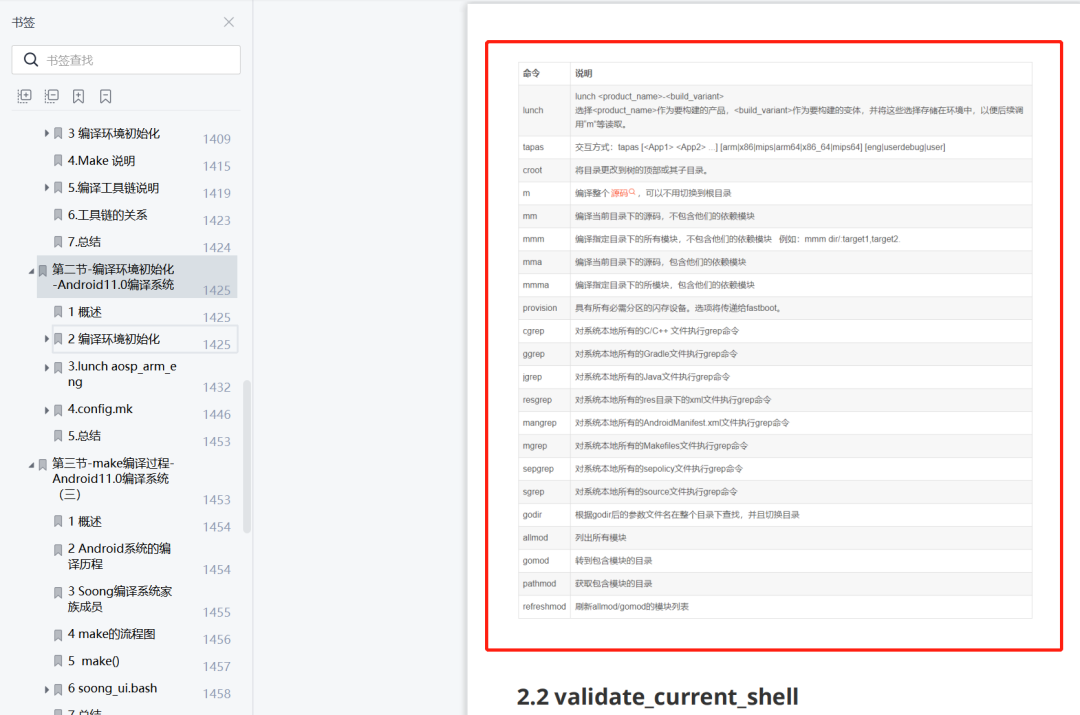Click the expand all bookmarks icon
1080x715 pixels.
24,96
